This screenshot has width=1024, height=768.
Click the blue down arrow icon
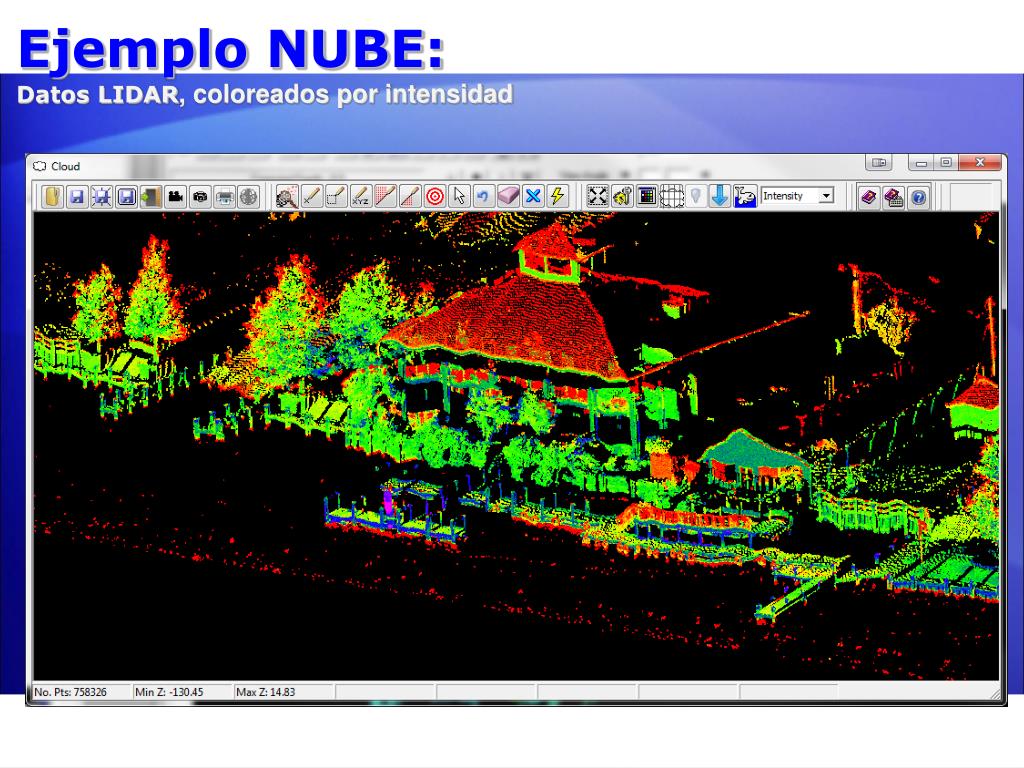(x=720, y=196)
